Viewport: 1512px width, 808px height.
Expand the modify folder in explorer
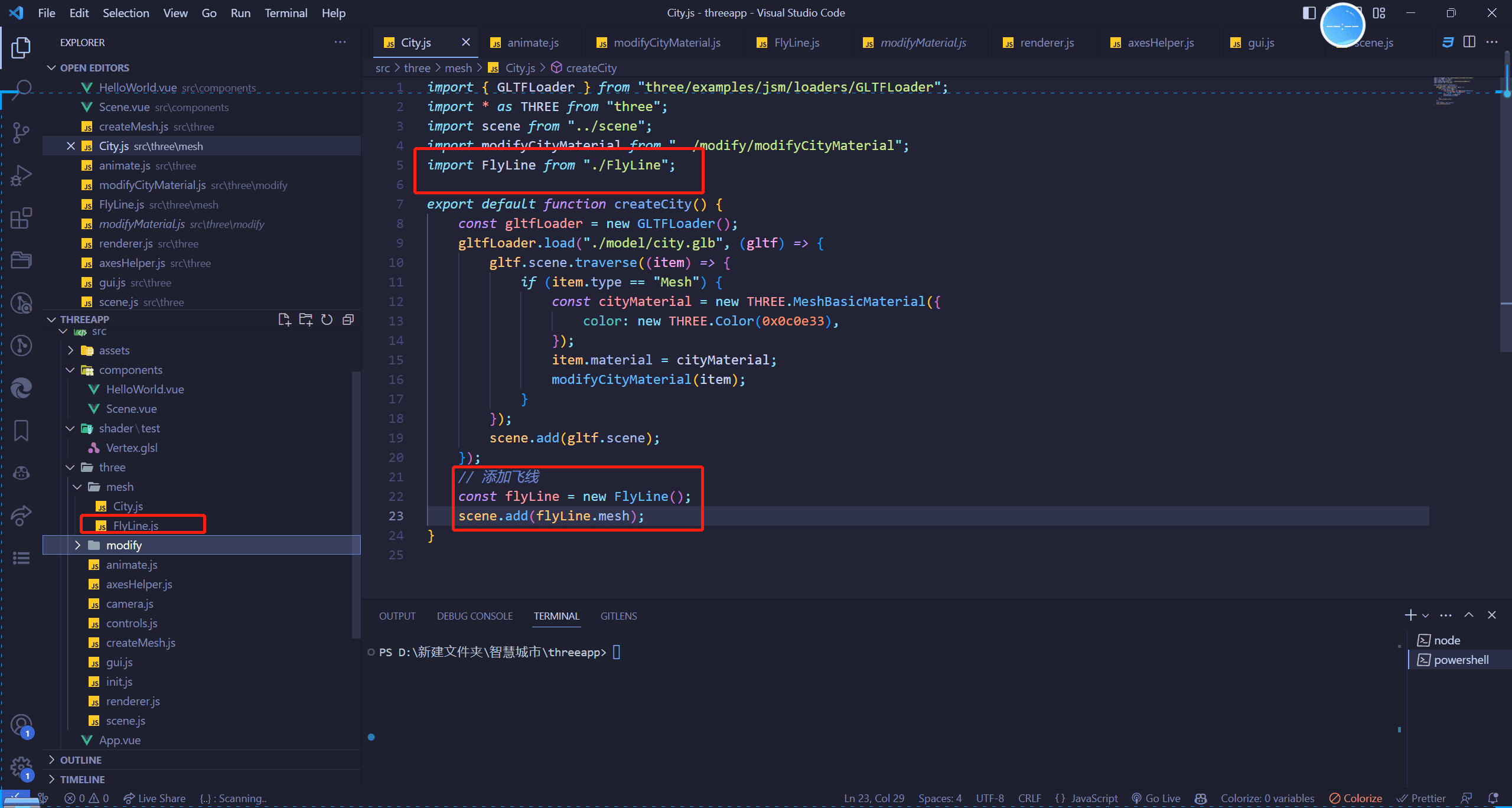pos(79,545)
